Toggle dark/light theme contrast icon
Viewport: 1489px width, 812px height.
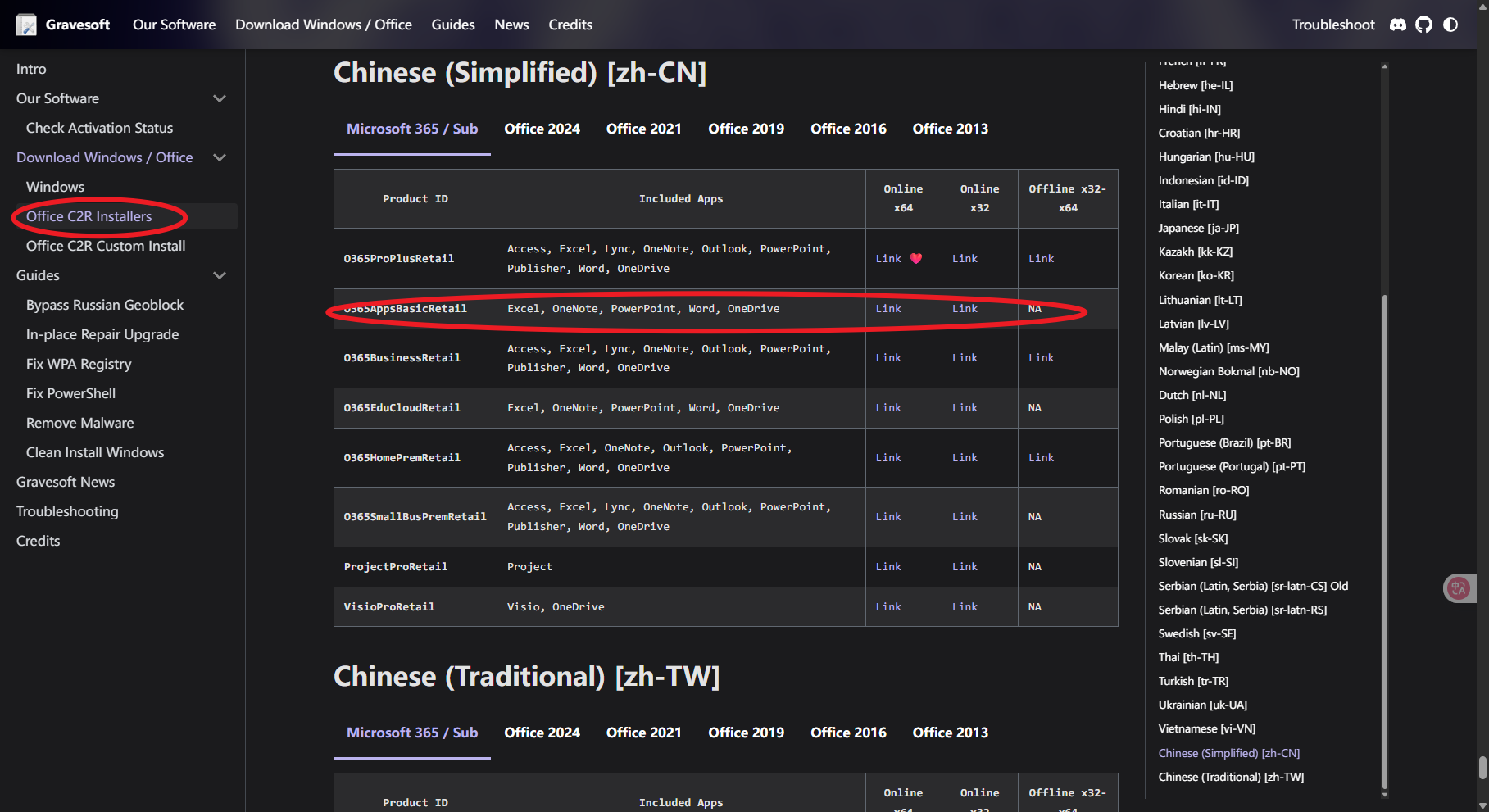[x=1450, y=25]
